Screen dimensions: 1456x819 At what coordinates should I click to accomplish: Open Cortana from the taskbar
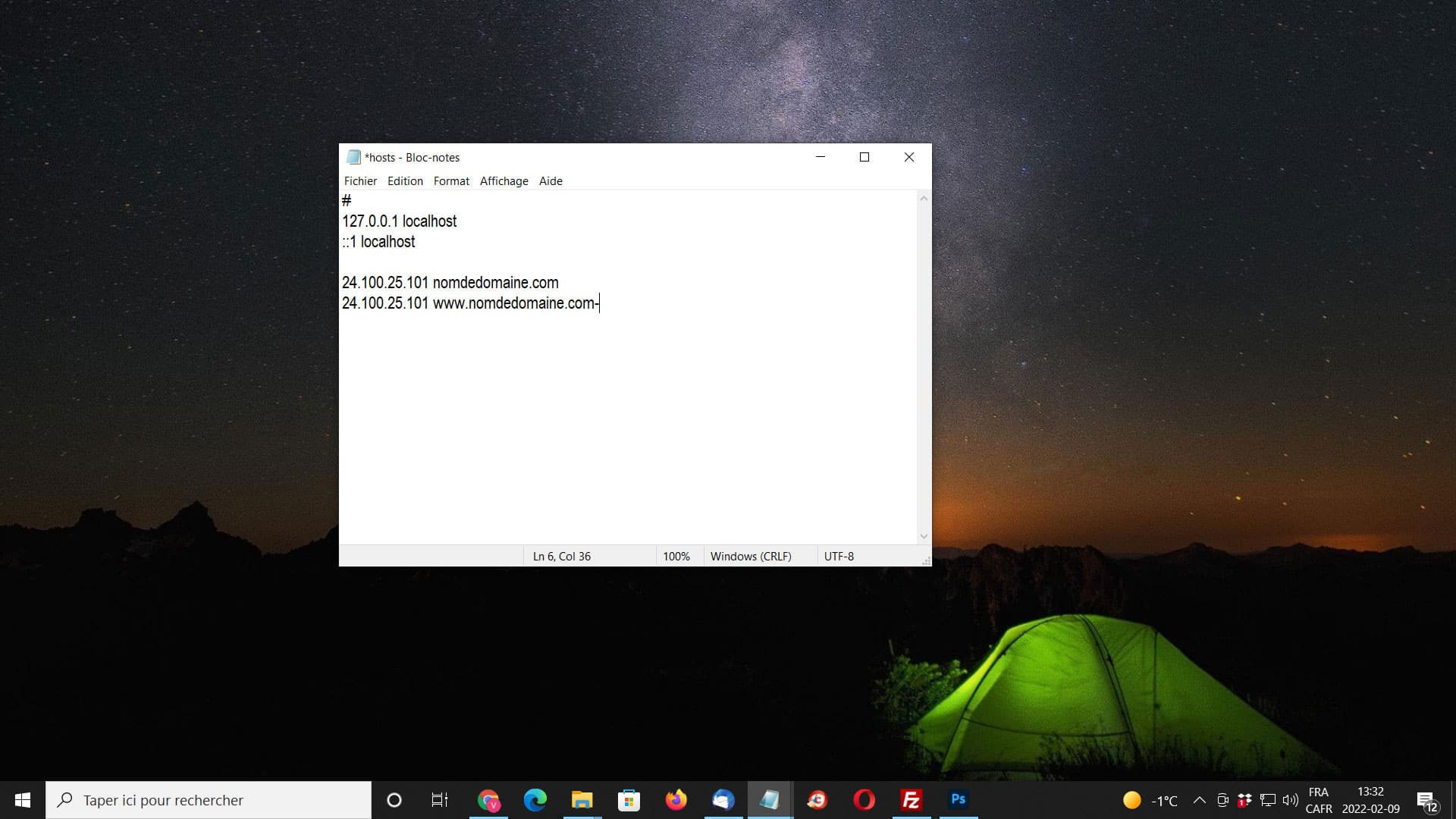click(394, 800)
